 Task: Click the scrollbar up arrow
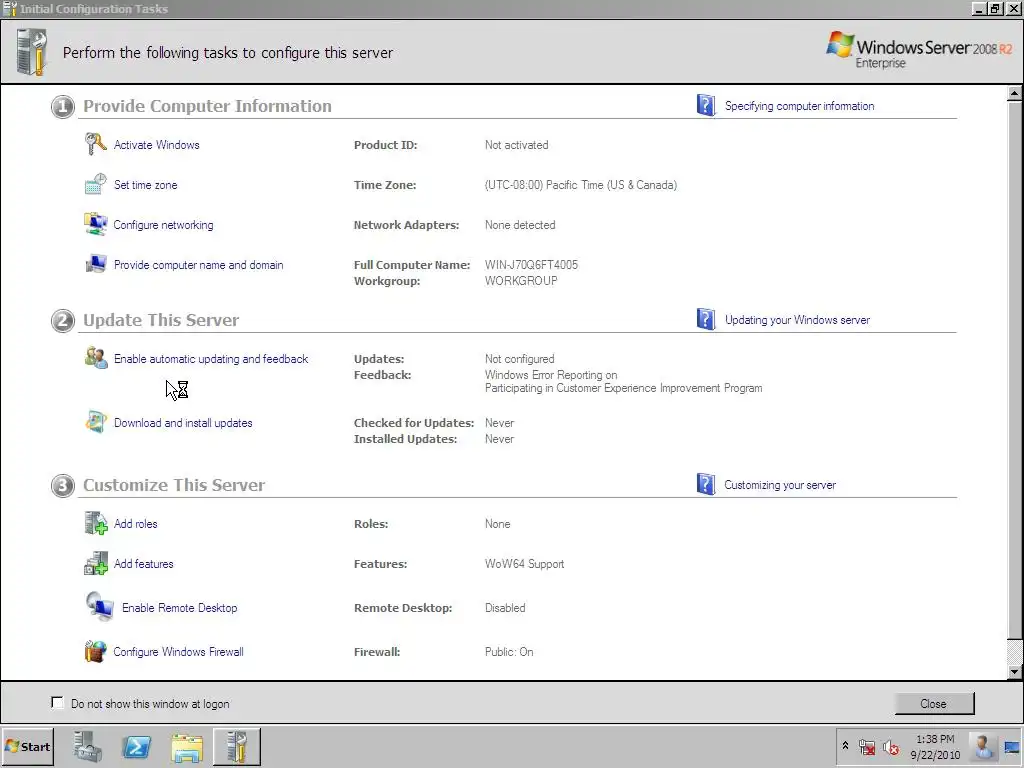1014,93
